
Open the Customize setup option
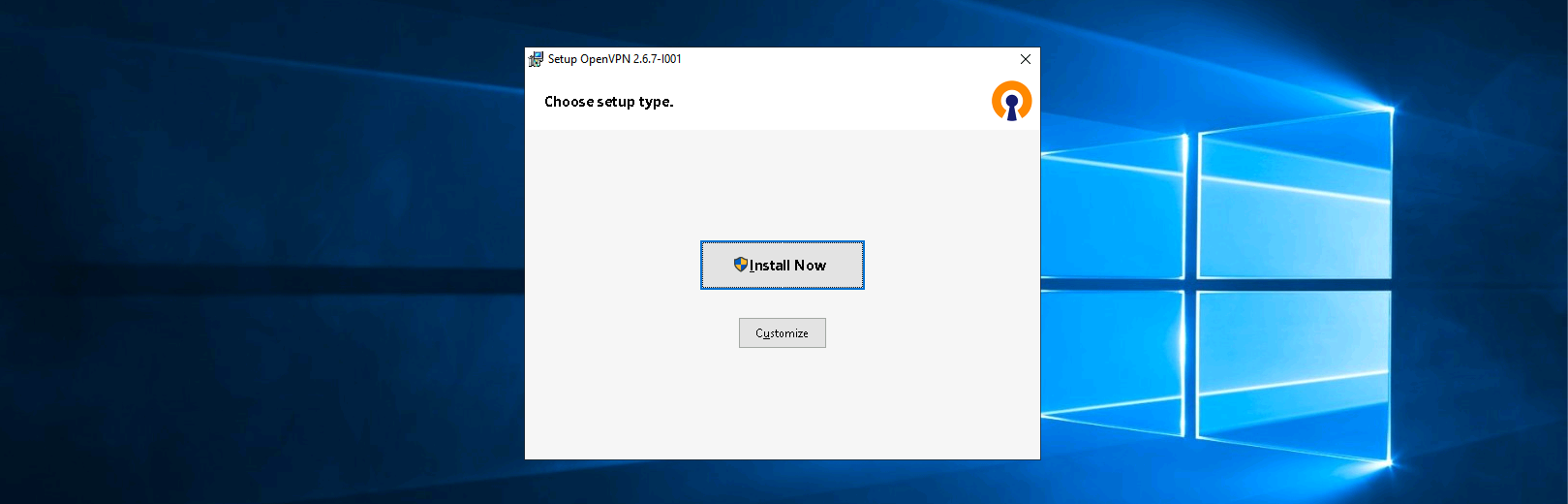(x=782, y=333)
